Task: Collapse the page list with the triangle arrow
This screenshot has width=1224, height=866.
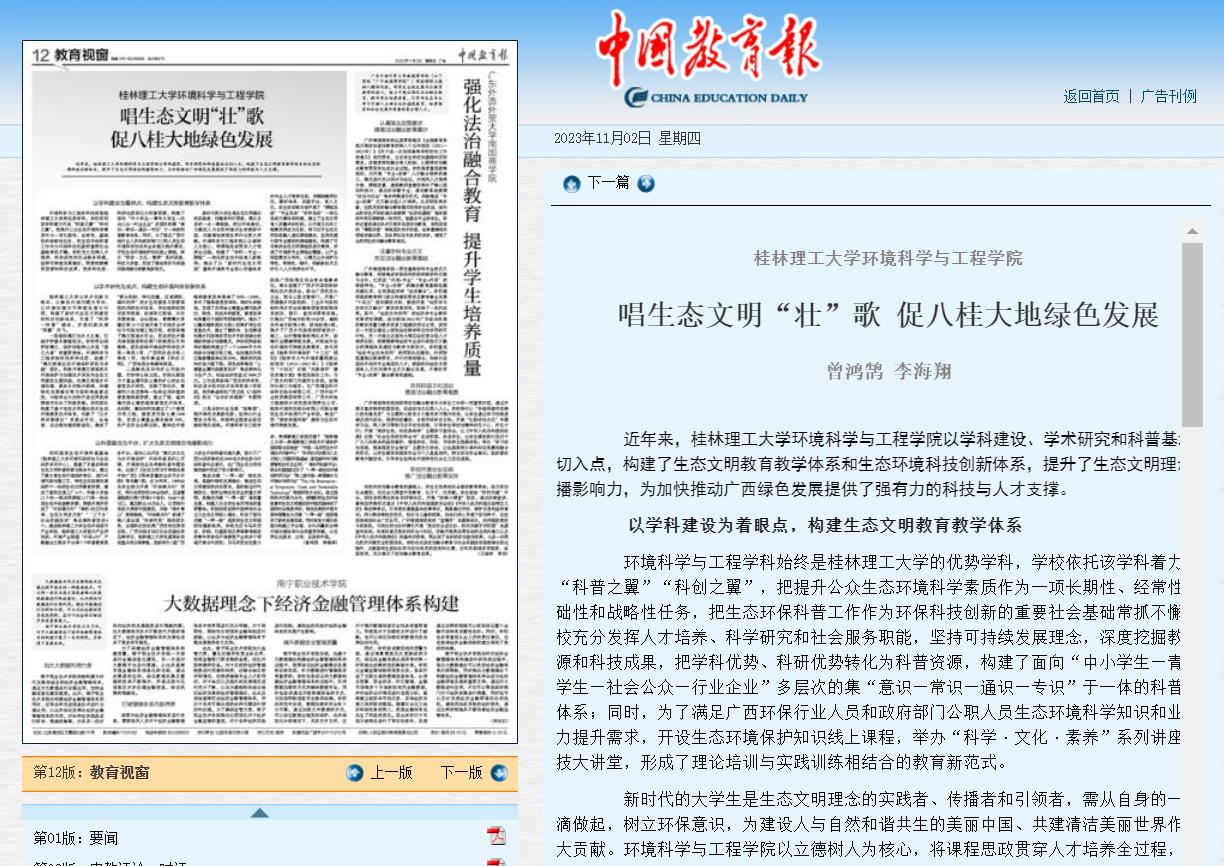Action: pyautogui.click(x=259, y=812)
